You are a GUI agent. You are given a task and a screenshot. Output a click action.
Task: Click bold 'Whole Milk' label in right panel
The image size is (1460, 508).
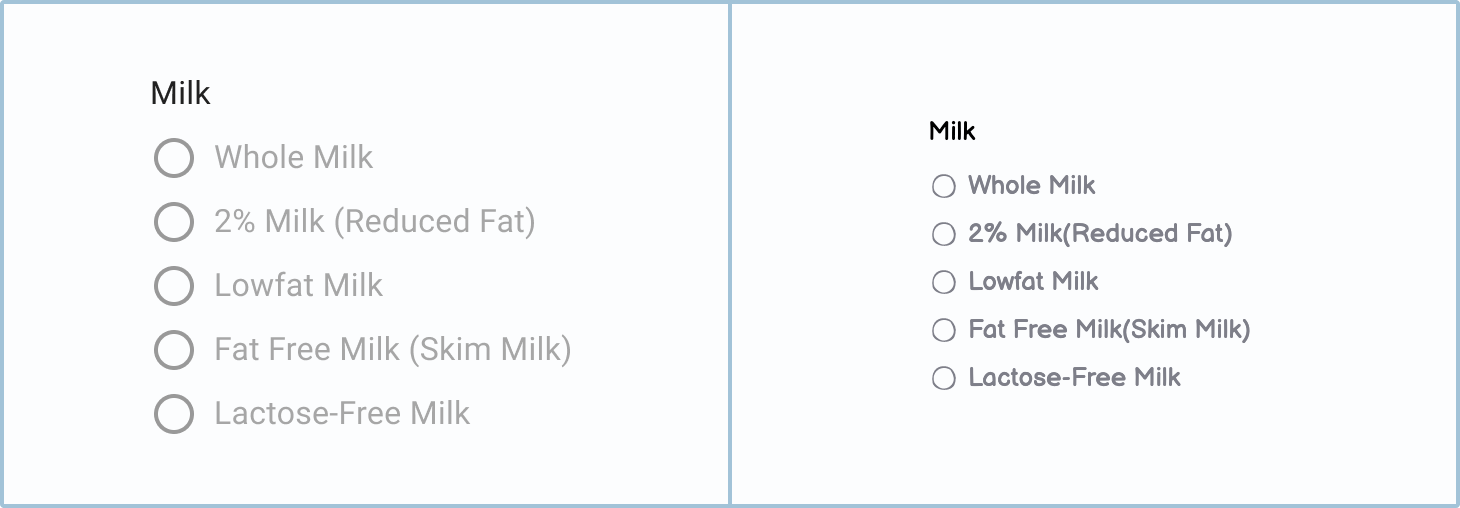point(1031,186)
